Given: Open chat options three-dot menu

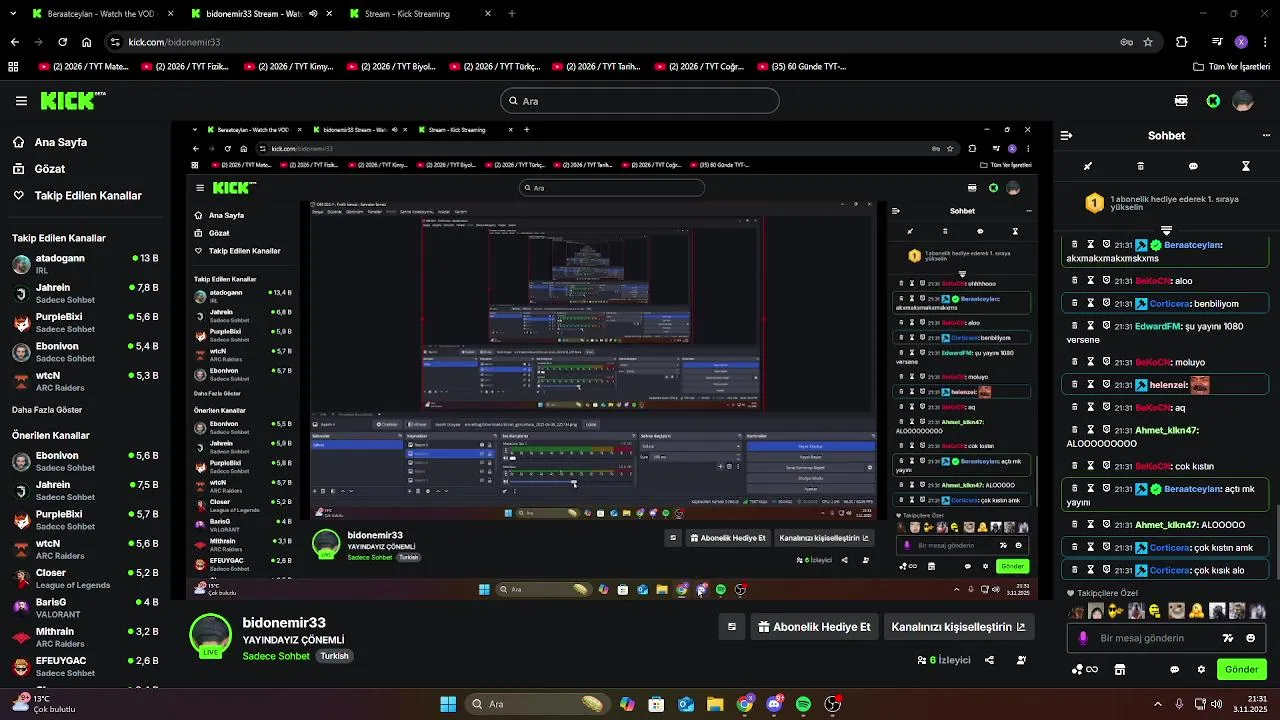Looking at the screenshot, I should [1266, 136].
